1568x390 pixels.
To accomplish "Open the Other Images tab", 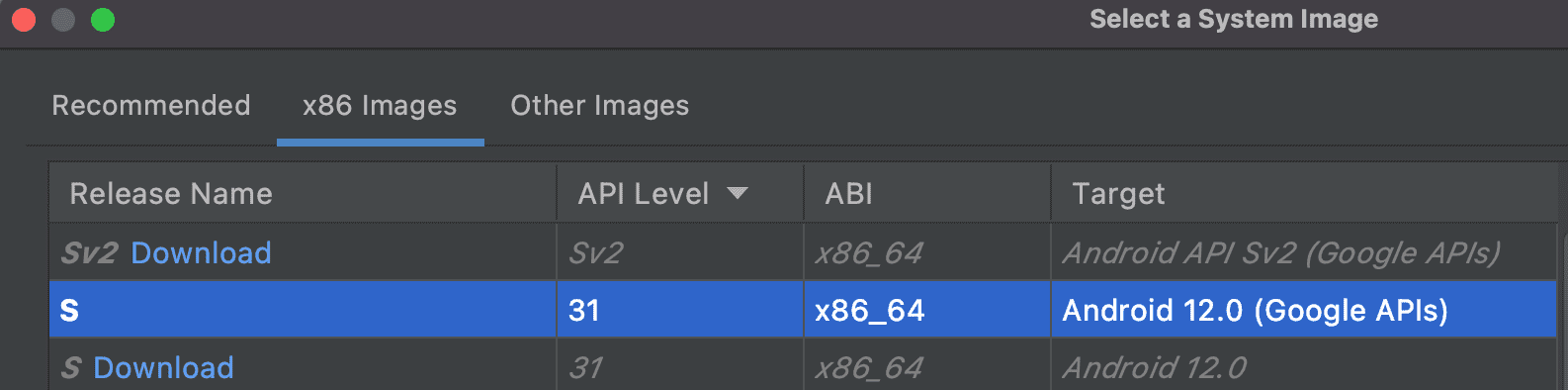I will pyautogui.click(x=599, y=105).
